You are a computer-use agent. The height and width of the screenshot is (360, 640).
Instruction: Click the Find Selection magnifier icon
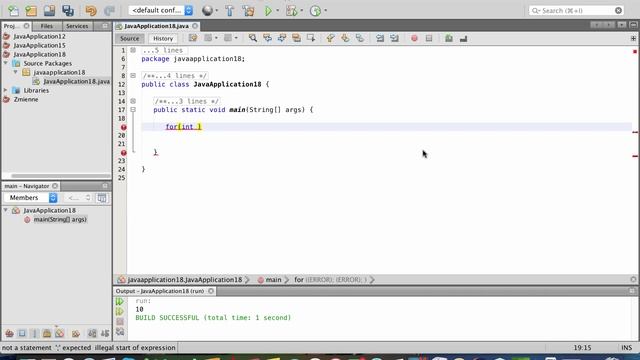coord(253,38)
